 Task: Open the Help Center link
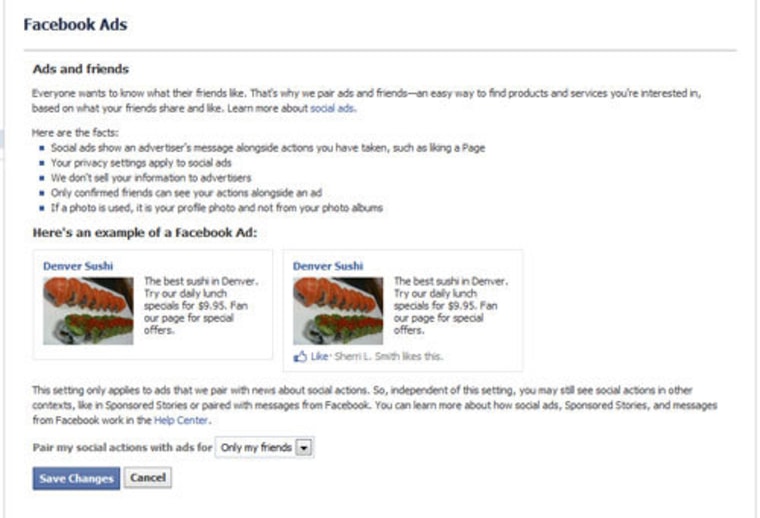tap(174, 422)
